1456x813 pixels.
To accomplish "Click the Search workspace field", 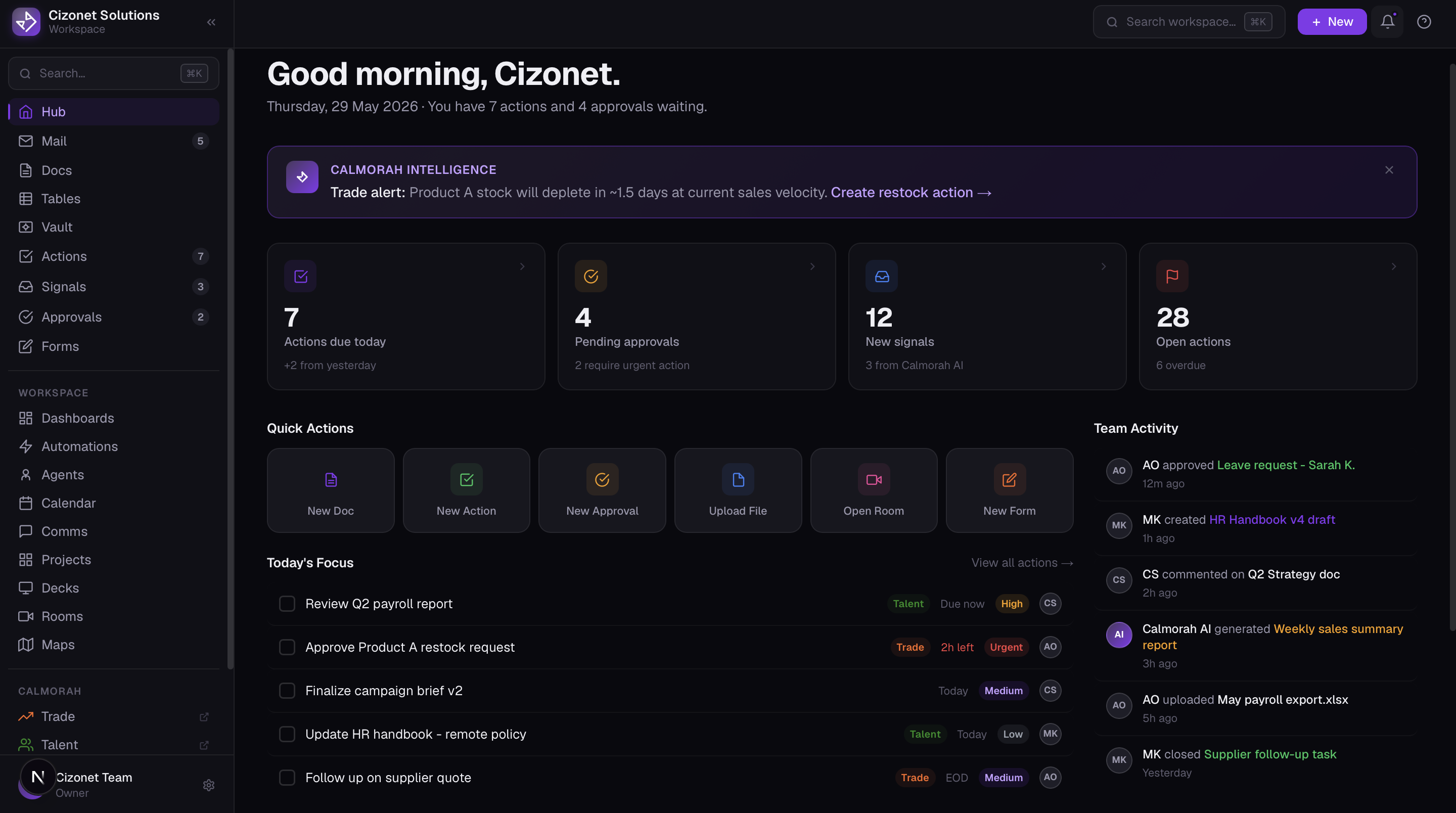I will coord(1189,21).
